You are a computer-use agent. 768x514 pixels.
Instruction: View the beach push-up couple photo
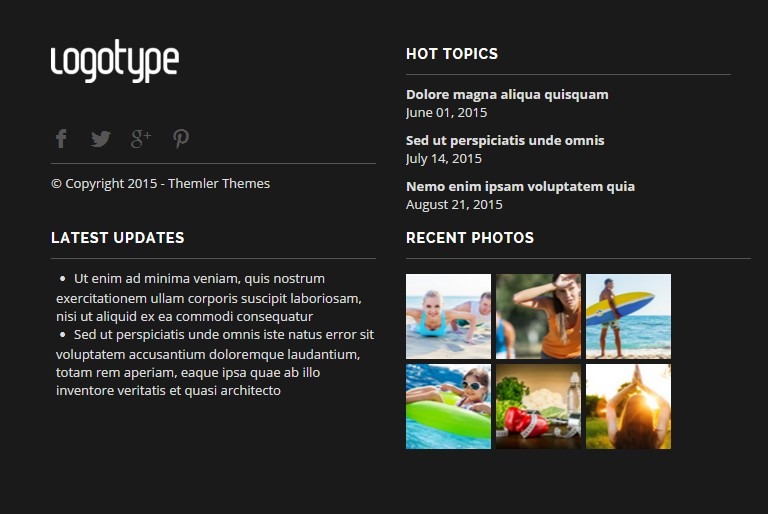448,317
